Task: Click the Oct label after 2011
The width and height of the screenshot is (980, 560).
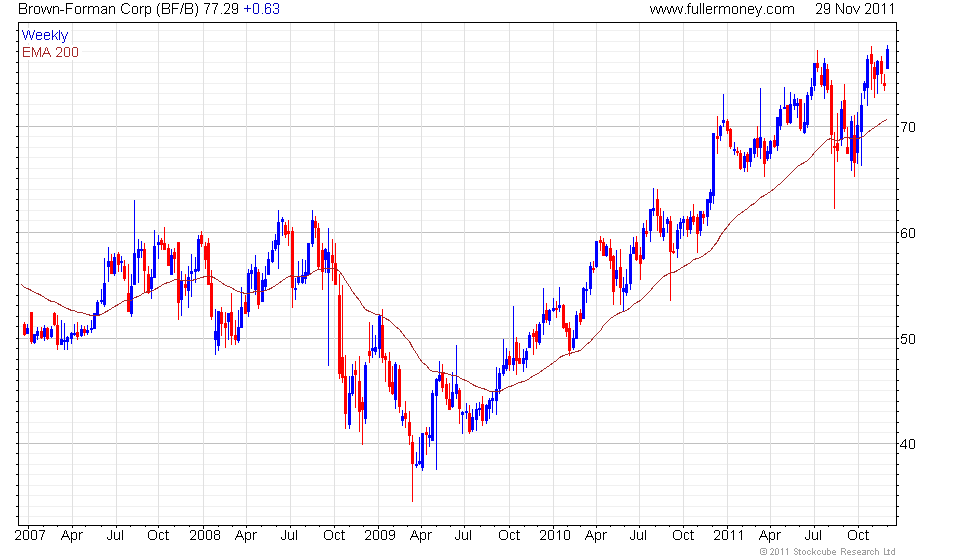Action: coord(858,536)
